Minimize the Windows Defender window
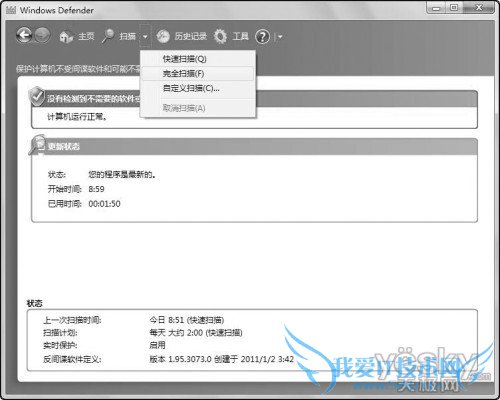Viewport: 500px width, 400px height. click(x=436, y=8)
